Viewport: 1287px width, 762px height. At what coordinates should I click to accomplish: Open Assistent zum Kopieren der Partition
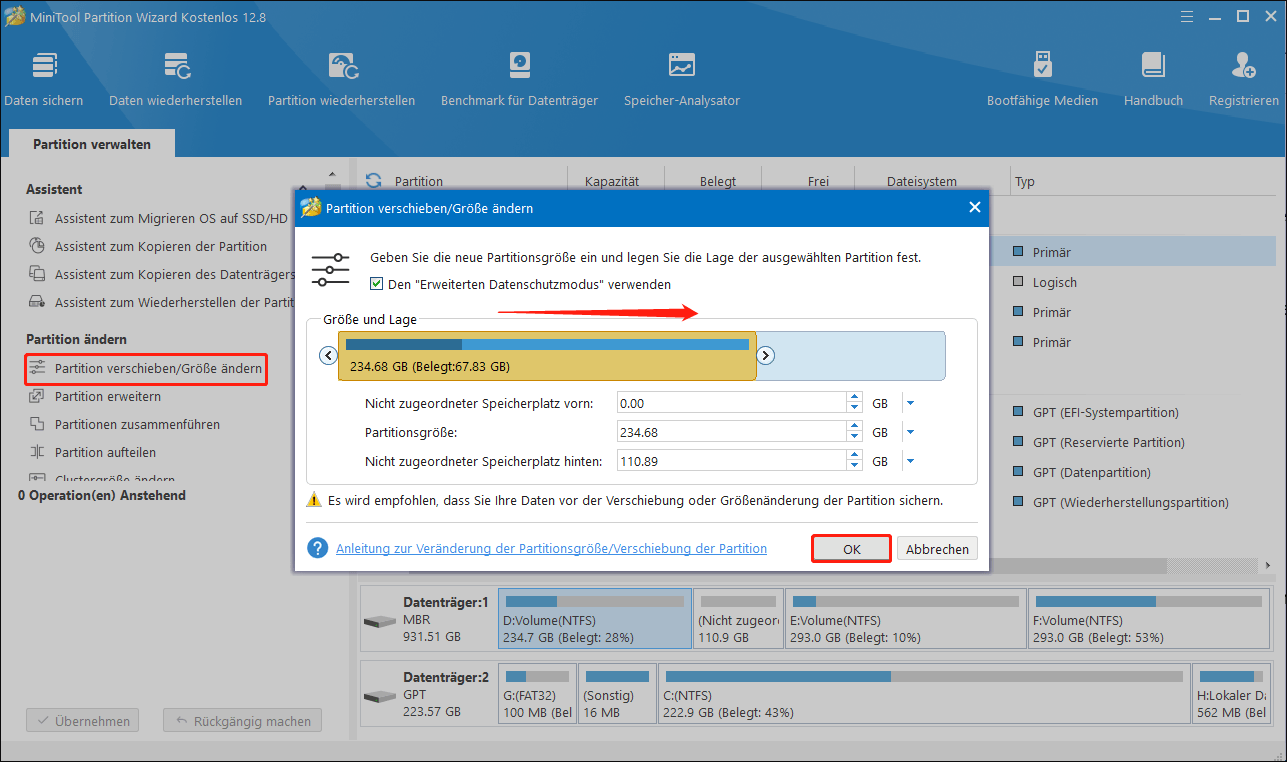click(x=148, y=246)
